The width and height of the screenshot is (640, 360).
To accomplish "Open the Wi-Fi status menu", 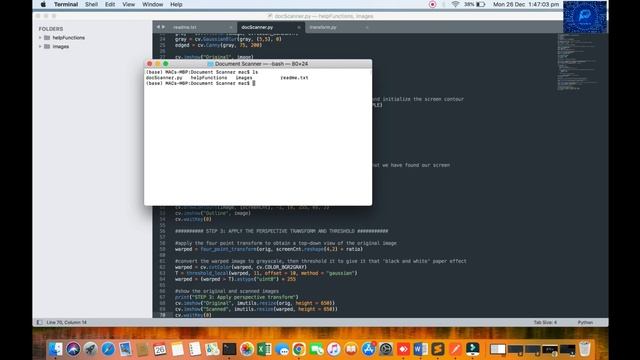I will (455, 4).
